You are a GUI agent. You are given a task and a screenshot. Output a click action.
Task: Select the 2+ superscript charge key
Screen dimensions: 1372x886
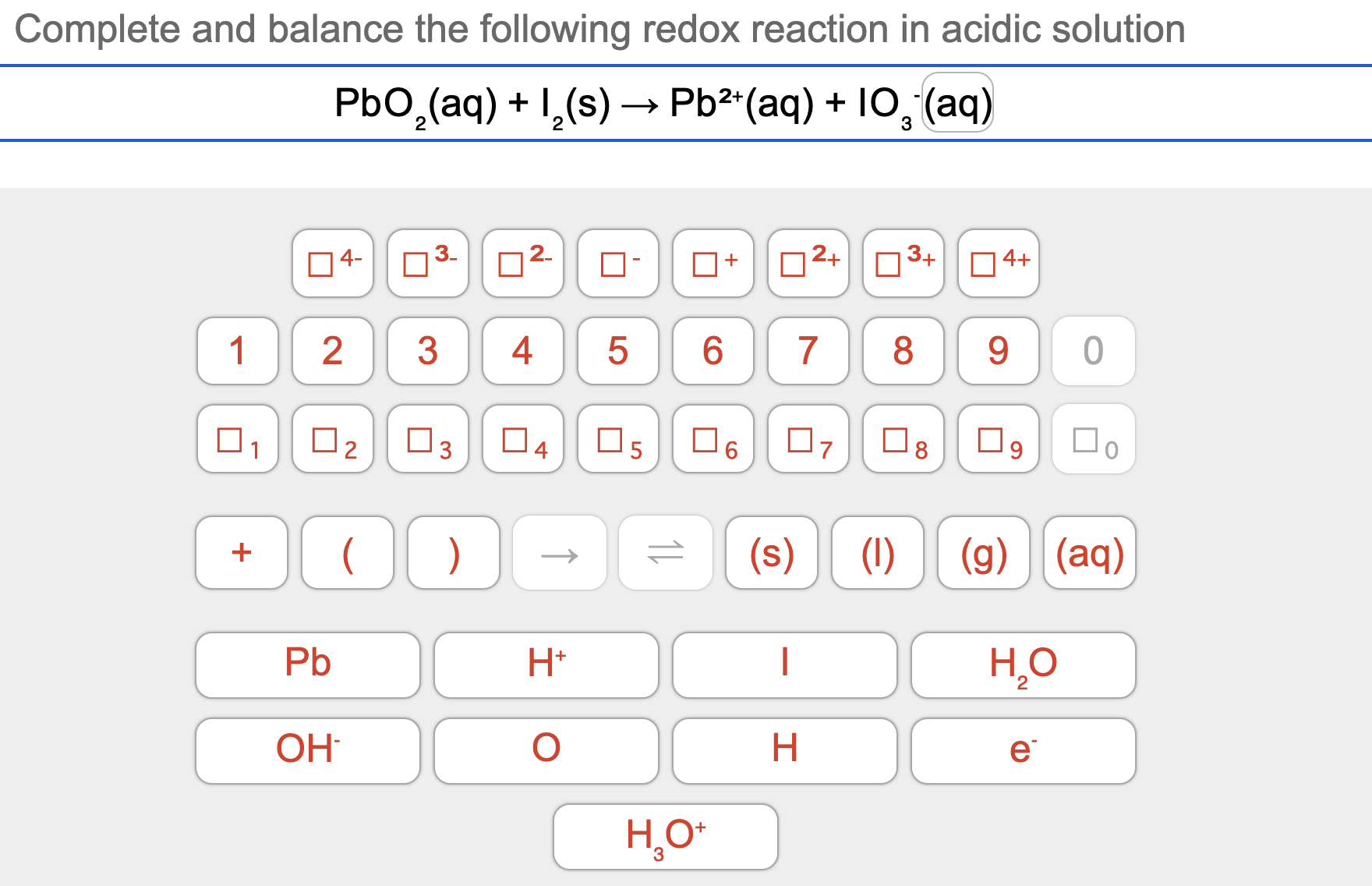coord(808,265)
